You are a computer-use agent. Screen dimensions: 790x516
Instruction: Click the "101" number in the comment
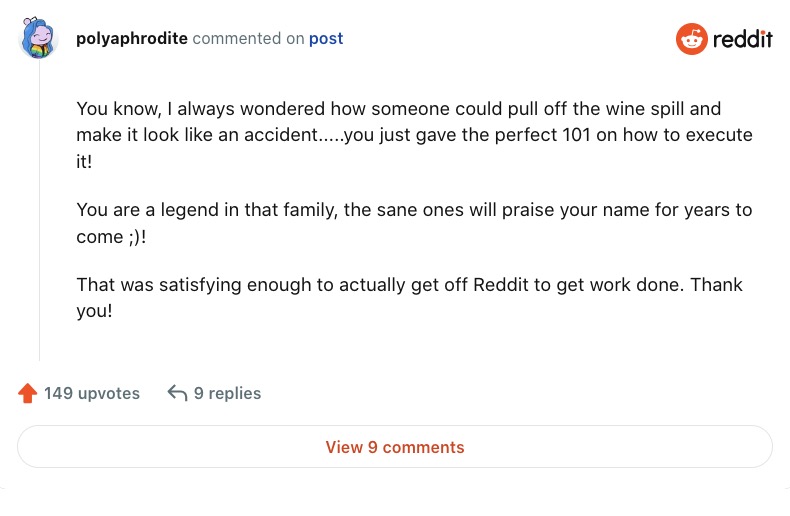pyautogui.click(x=575, y=134)
